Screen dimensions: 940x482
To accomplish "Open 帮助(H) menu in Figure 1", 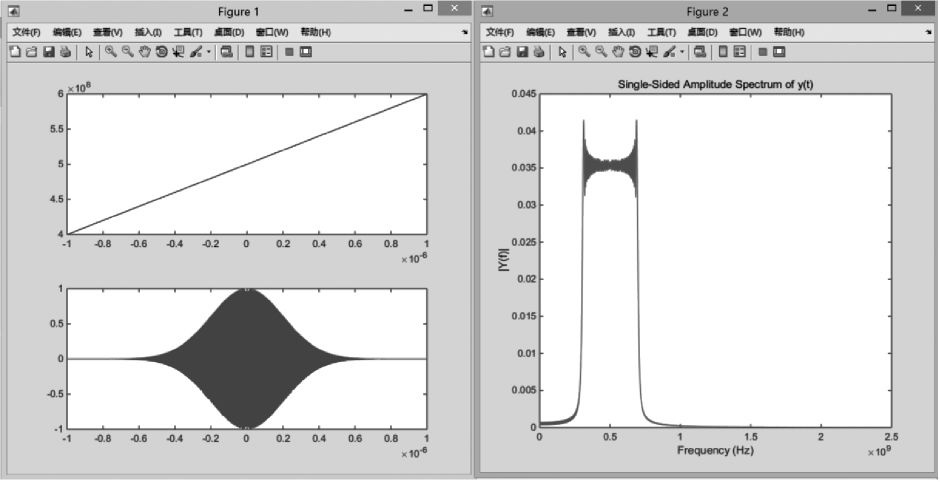I will tap(315, 32).
